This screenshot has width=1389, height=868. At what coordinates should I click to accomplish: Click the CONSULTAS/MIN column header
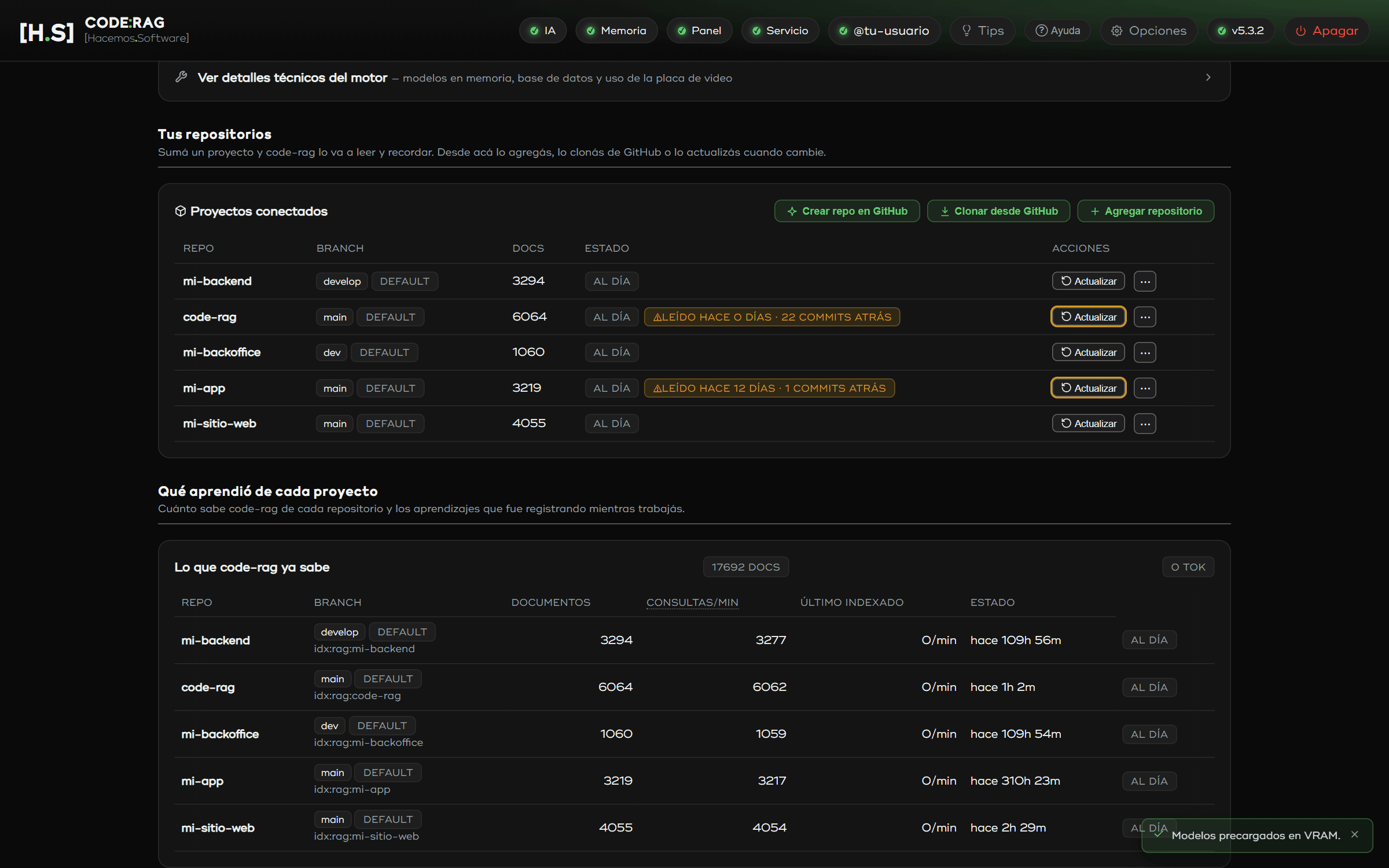coord(692,602)
